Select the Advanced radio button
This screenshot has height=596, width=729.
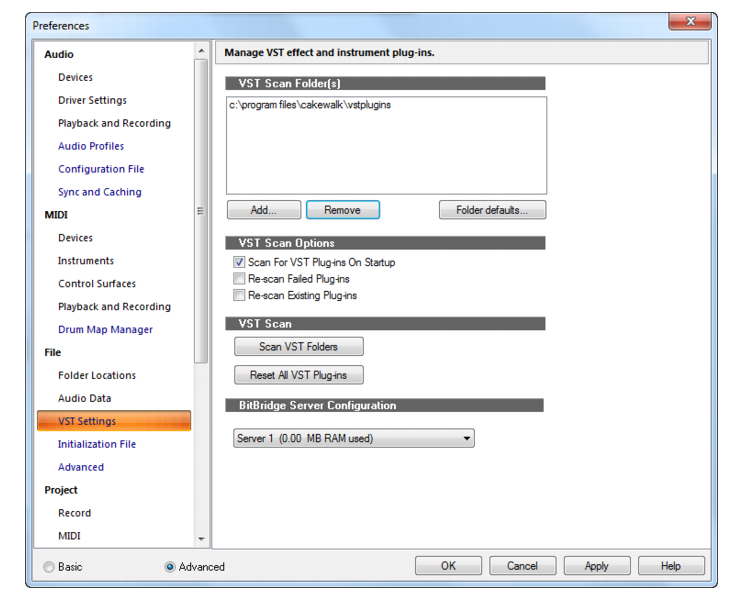(170, 567)
